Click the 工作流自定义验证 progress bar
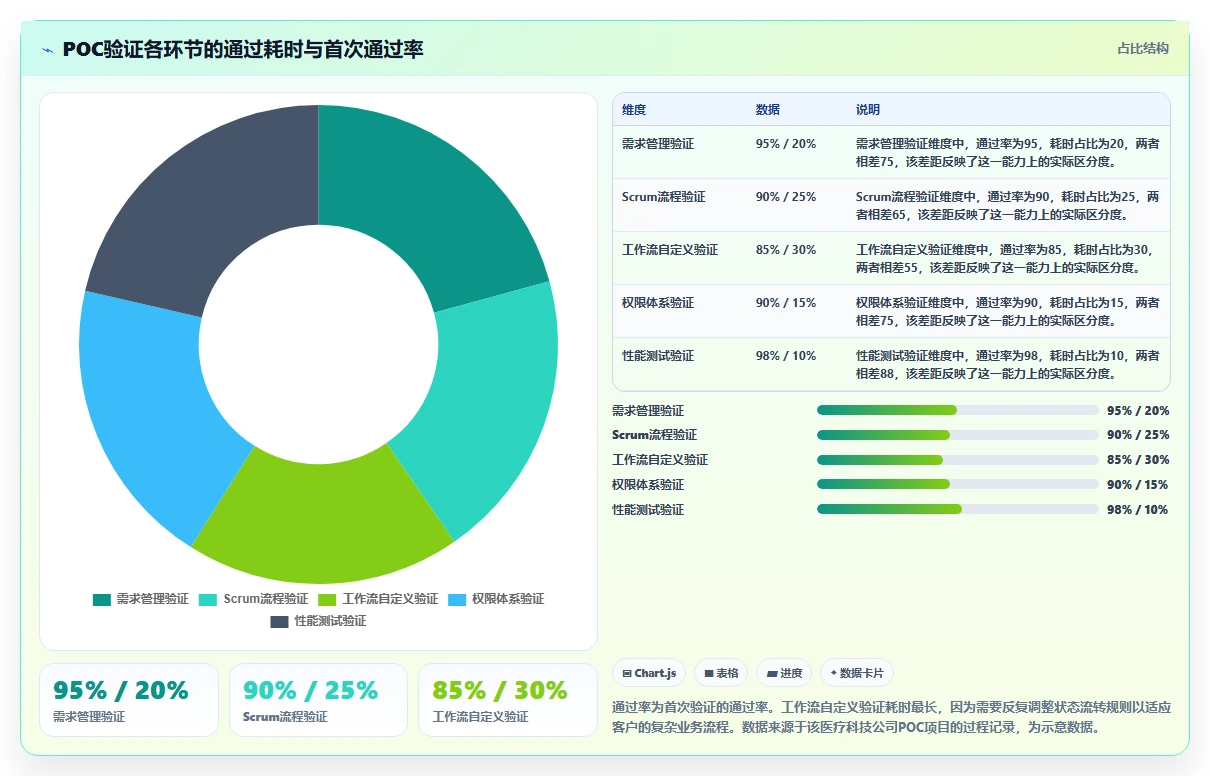The height and width of the screenshot is (776, 1210). click(x=958, y=460)
